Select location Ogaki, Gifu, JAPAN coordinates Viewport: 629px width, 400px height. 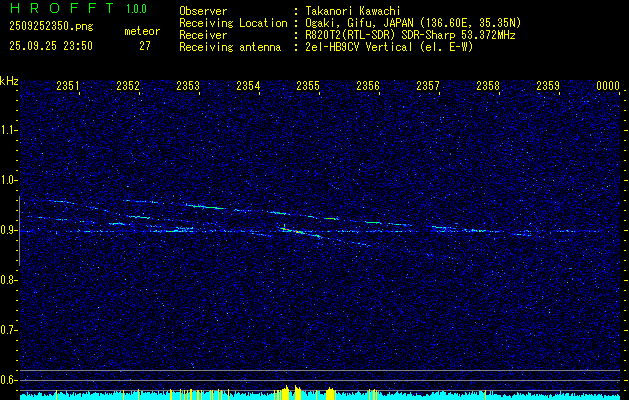coord(413,23)
